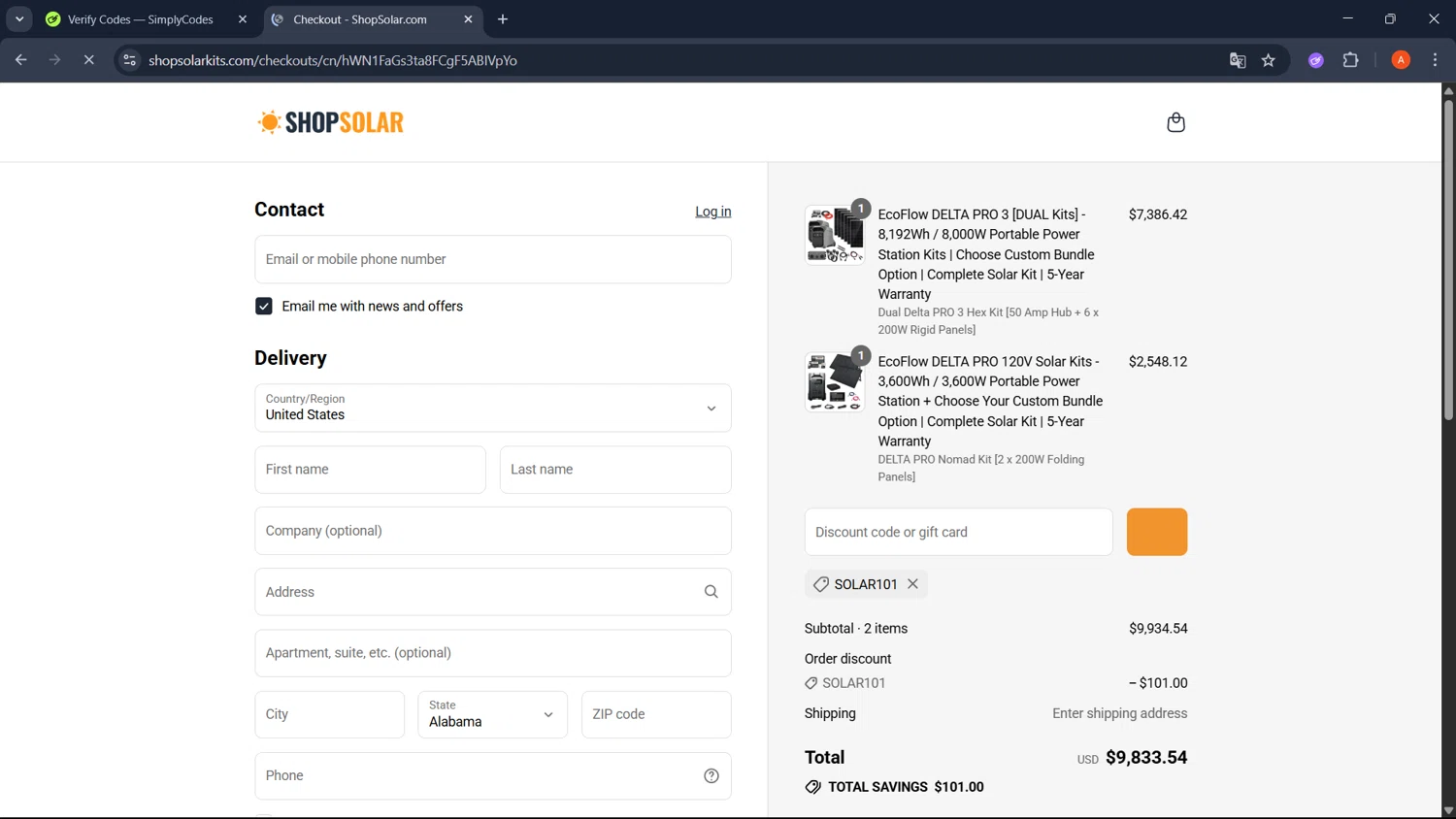Click the orange discount apply button
This screenshot has width=1456, height=819.
pyautogui.click(x=1156, y=532)
